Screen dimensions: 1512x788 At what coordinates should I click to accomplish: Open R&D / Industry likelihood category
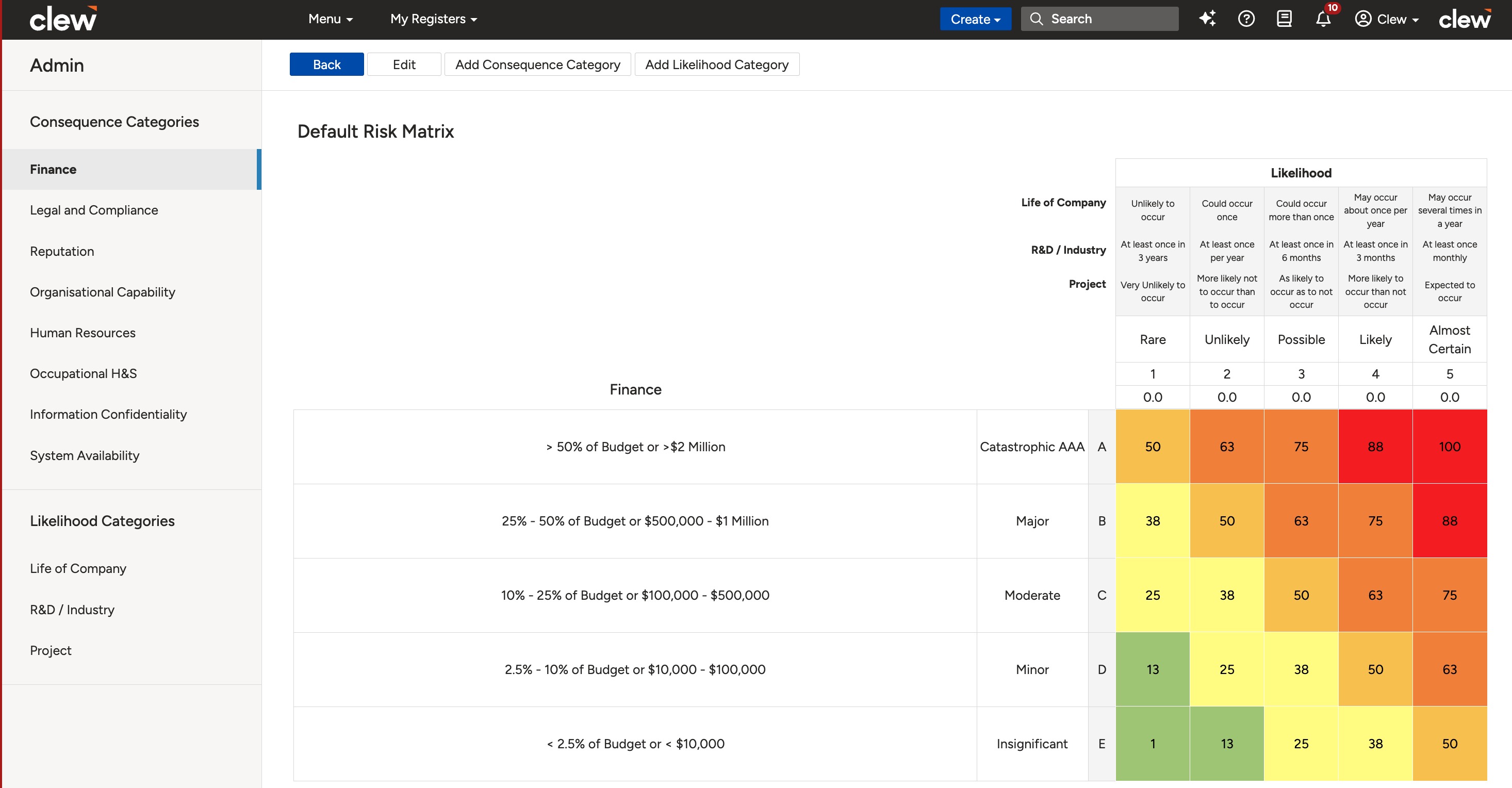132,610
